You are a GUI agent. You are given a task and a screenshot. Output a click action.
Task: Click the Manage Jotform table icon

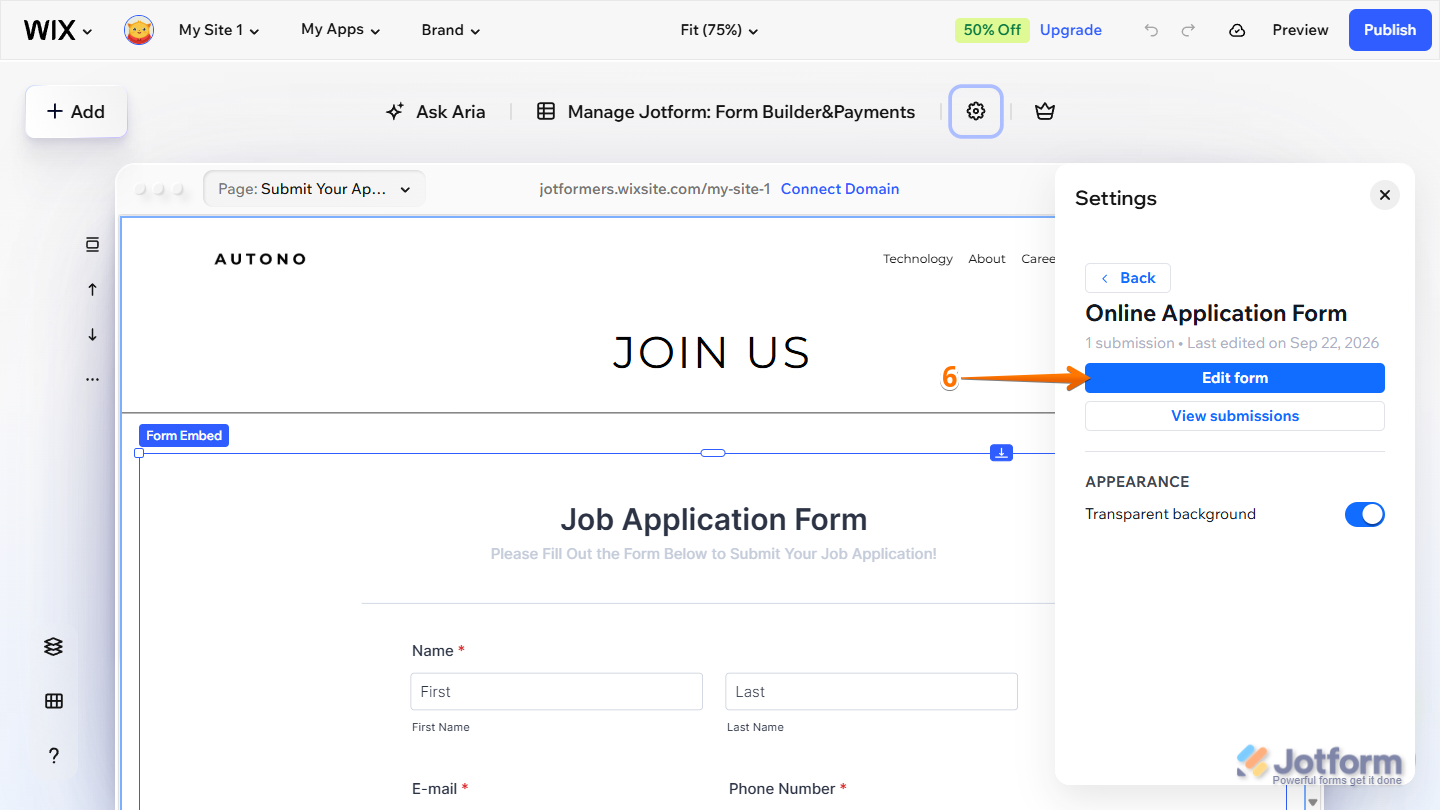point(546,112)
